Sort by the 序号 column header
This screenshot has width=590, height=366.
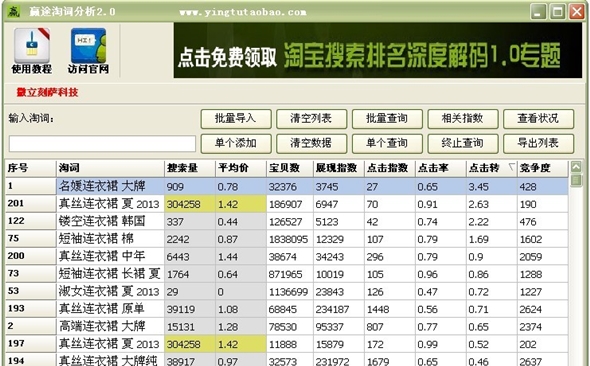pos(31,168)
